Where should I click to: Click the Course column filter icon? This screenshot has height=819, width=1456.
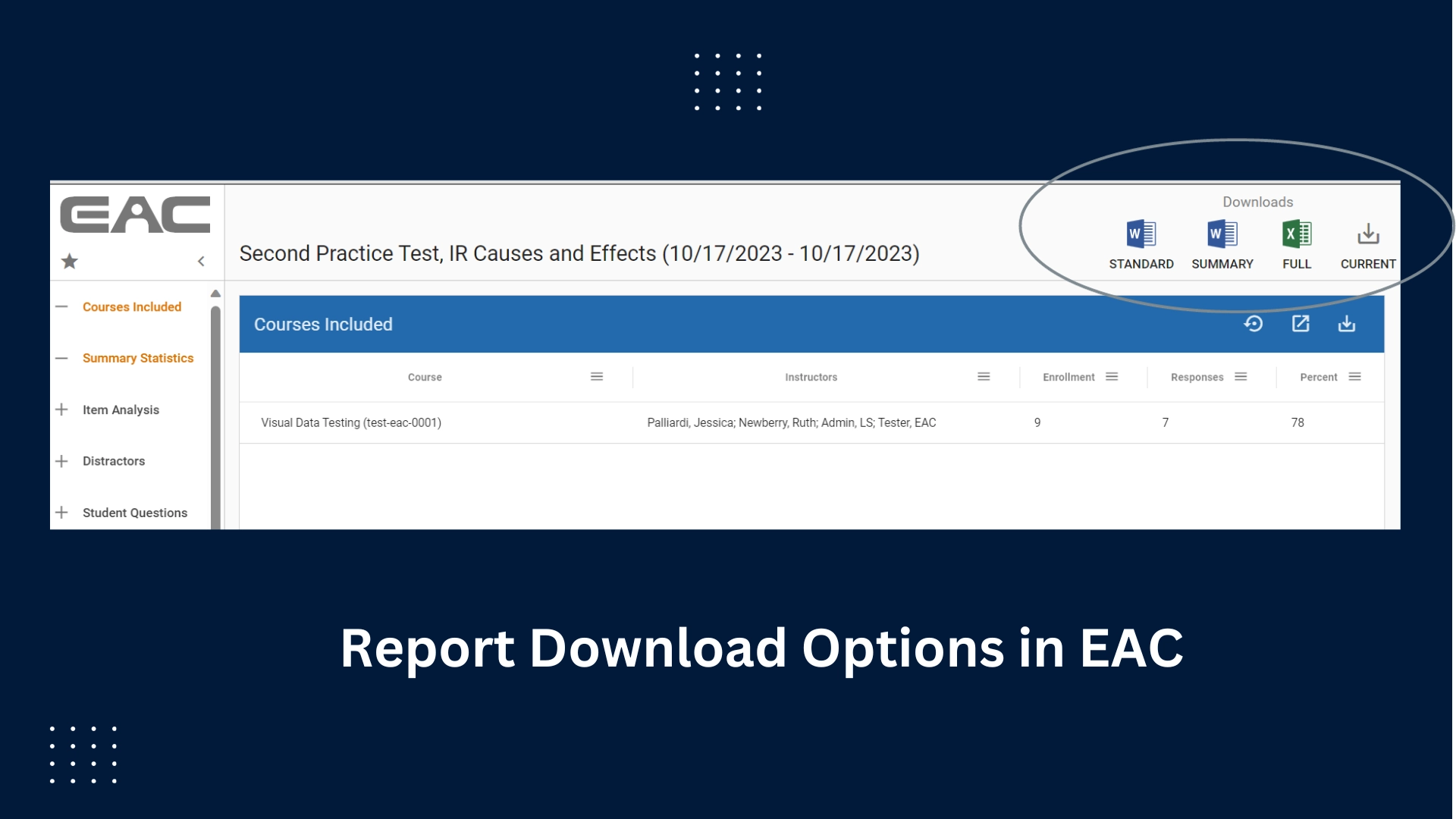click(x=597, y=376)
